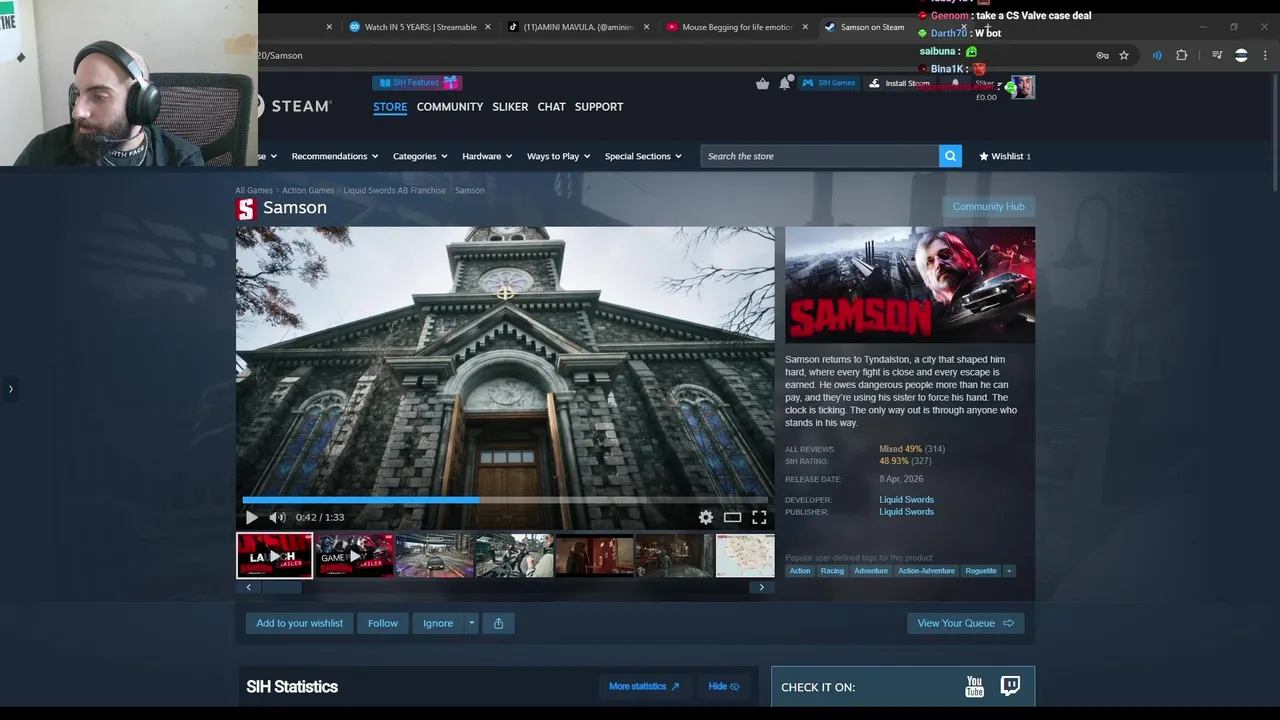Toggle theater mode for the video
Screen dimensions: 1280x720
(x=732, y=517)
